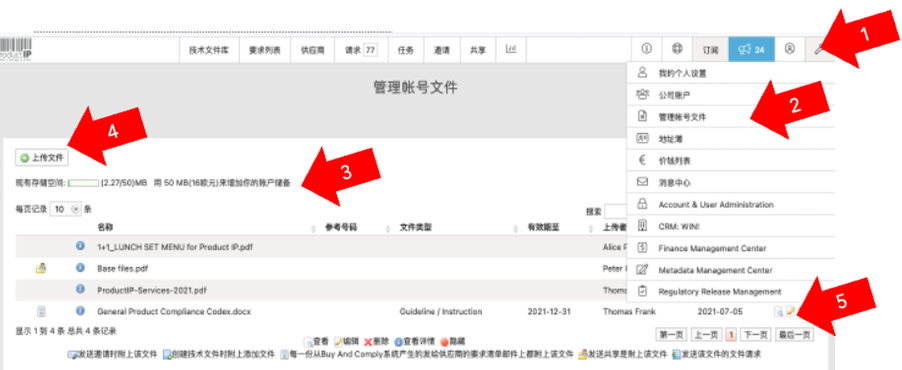Select page 1 in pagination
The width and height of the screenshot is (902, 370).
(730, 334)
